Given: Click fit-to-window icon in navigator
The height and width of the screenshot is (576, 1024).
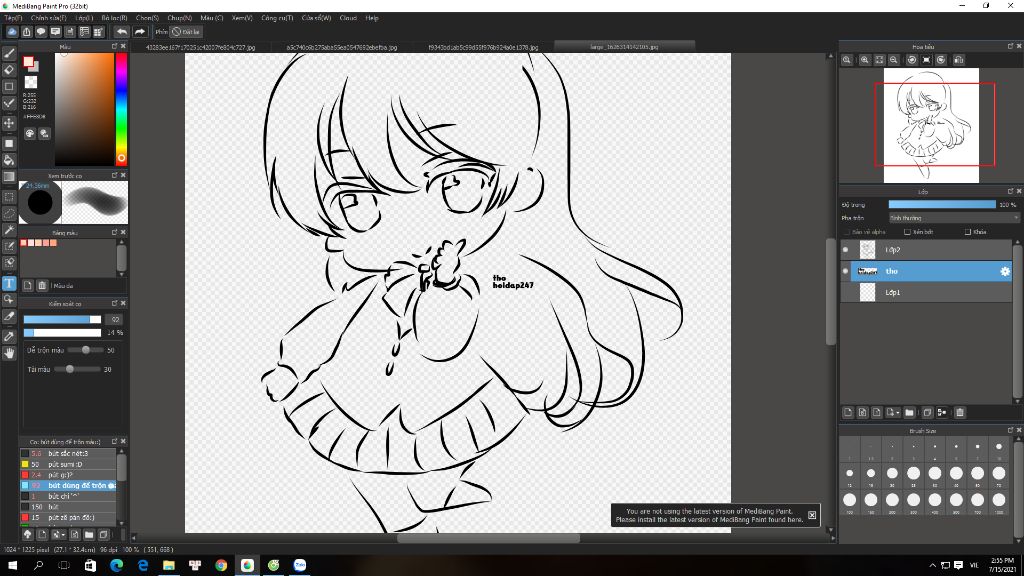Looking at the screenshot, I should (879, 59).
